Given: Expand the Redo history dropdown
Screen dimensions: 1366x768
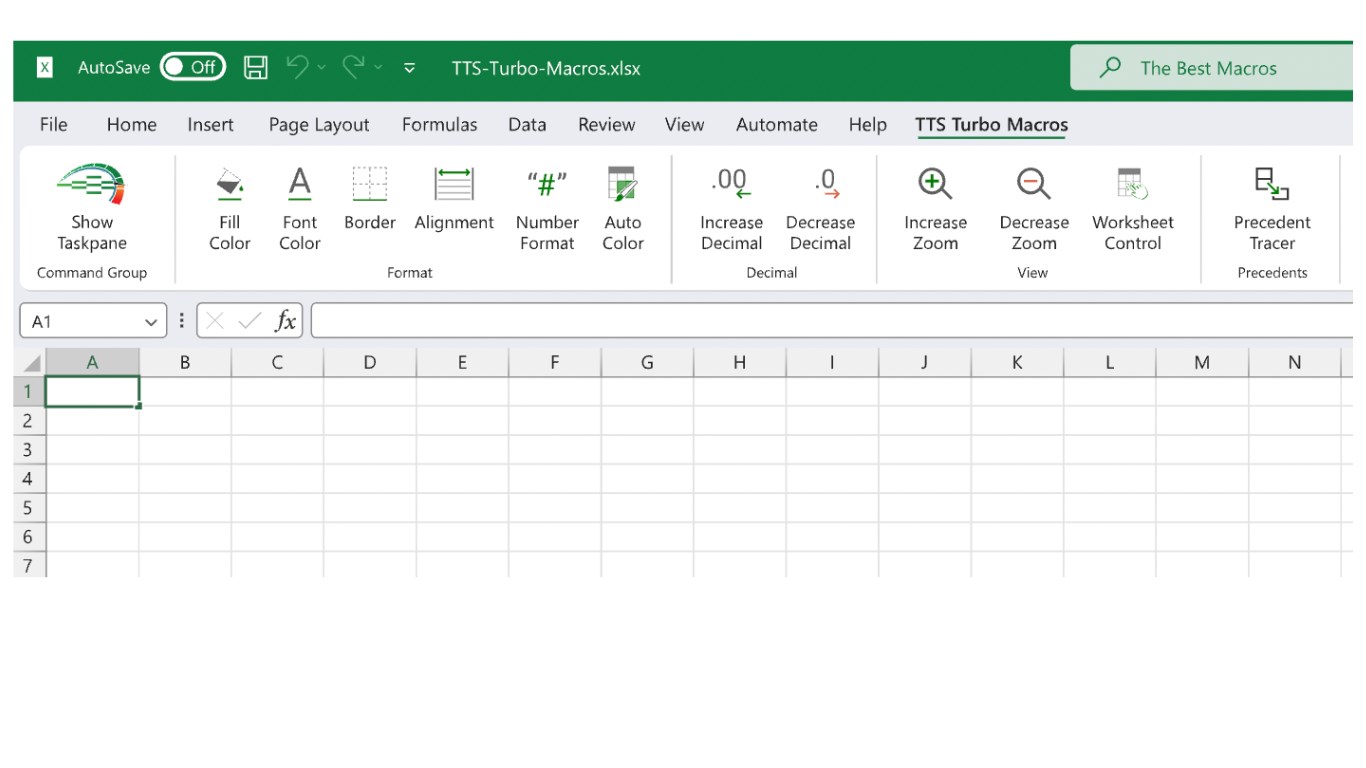Looking at the screenshot, I should click(x=378, y=68).
